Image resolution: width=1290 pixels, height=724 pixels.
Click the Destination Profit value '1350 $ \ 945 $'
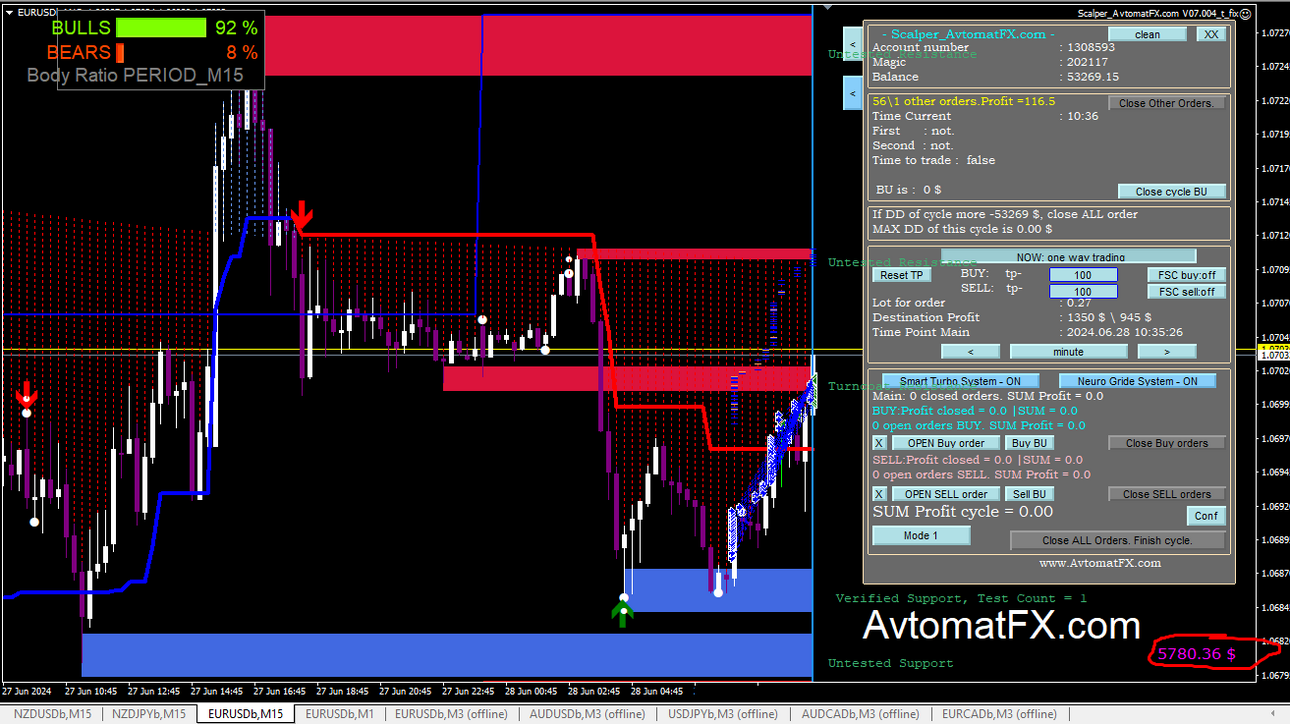[1109, 317]
